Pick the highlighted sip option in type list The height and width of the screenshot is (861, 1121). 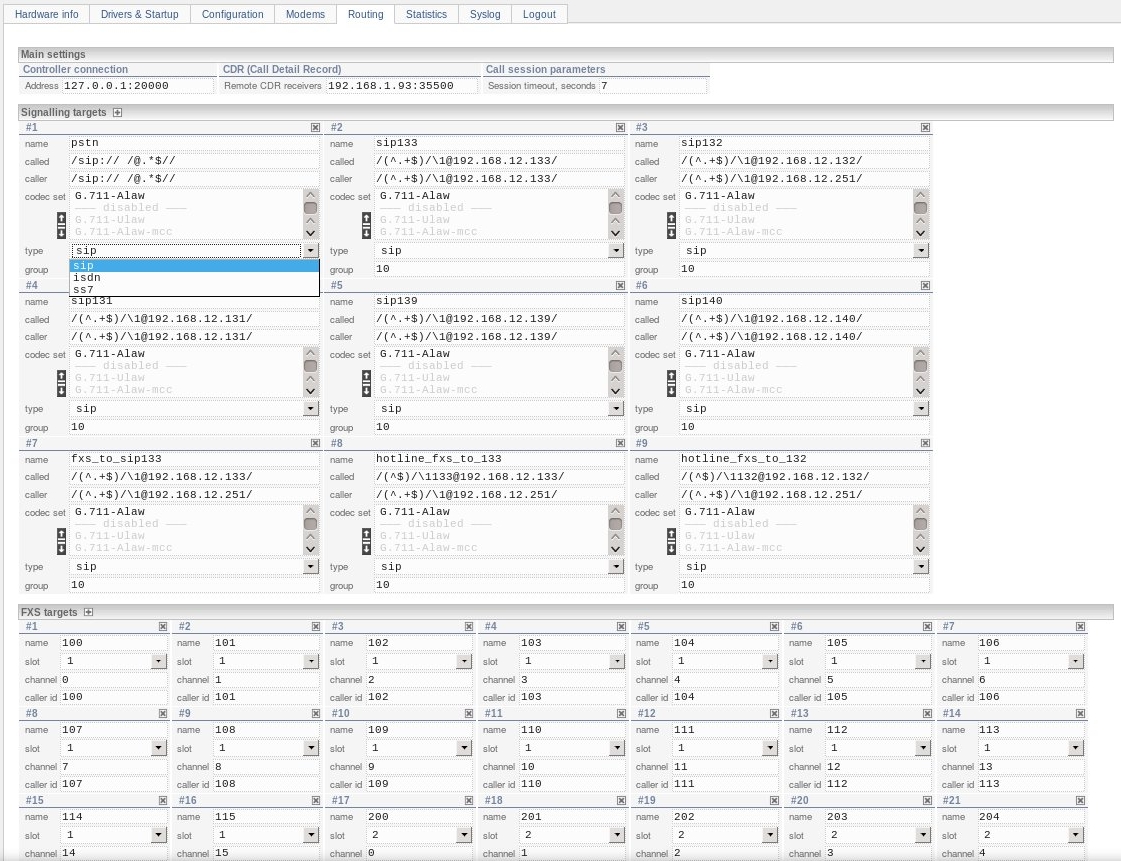pyautogui.click(x=194, y=265)
